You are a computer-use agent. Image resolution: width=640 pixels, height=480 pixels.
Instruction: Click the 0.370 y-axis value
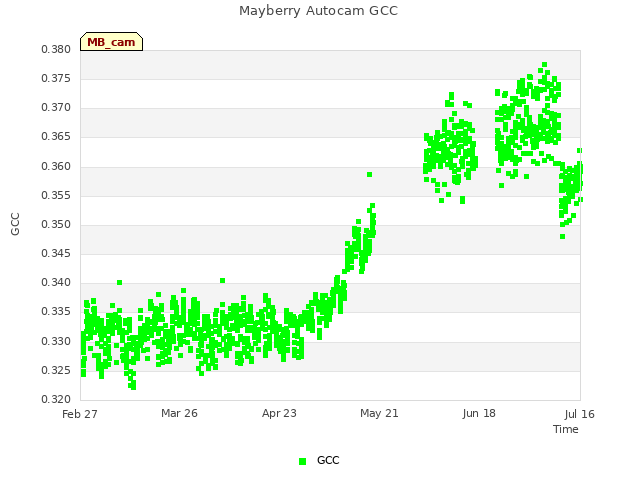(x=56, y=108)
